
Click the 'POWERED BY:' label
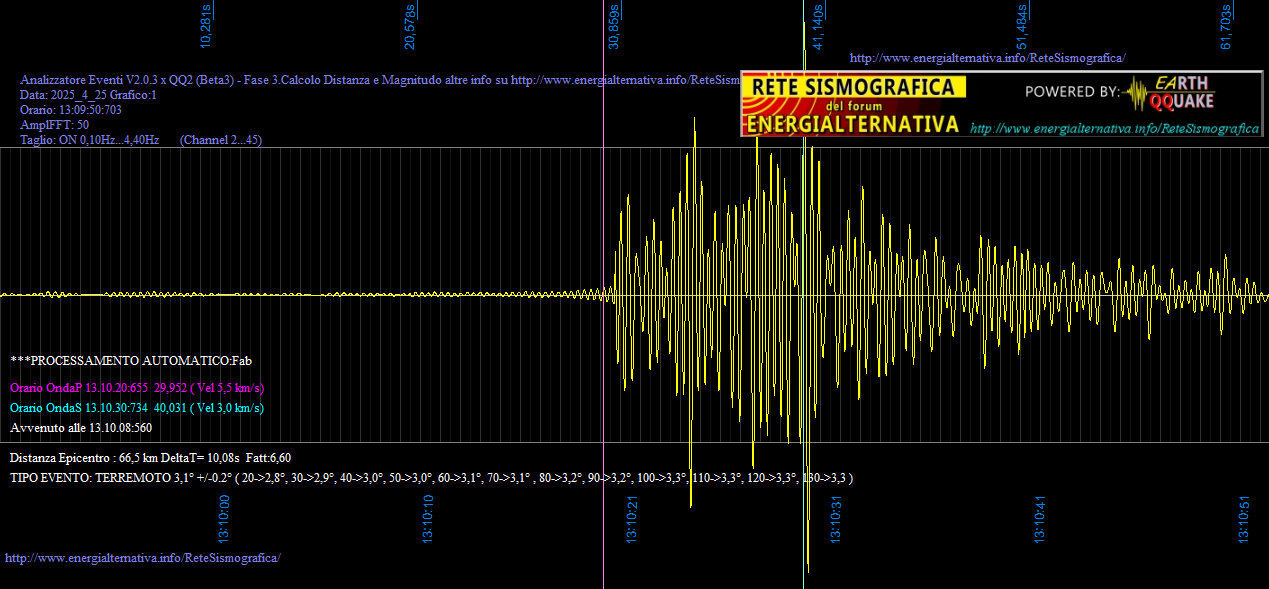1072,92
